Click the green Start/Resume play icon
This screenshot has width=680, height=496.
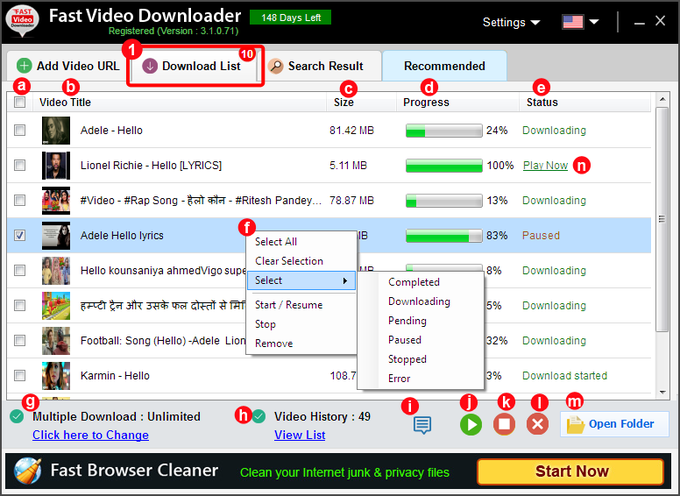[x=470, y=424]
